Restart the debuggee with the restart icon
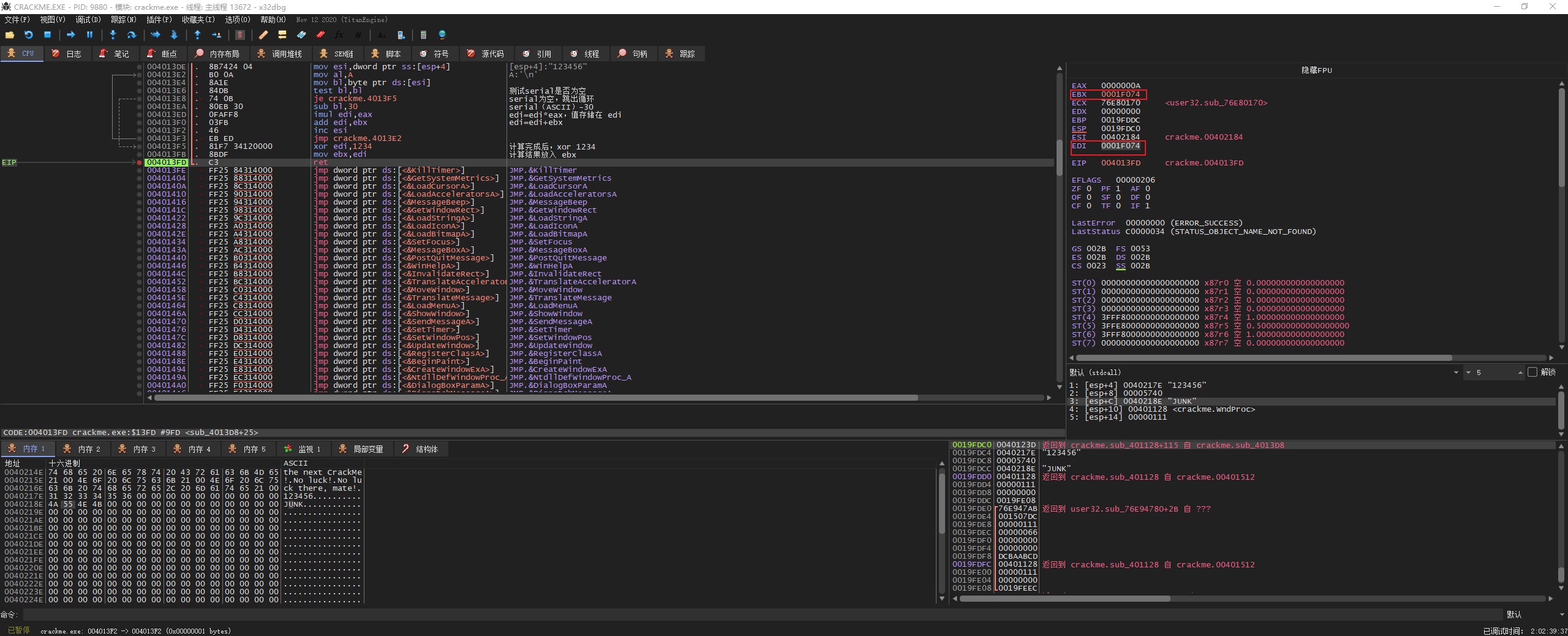This screenshot has height=636, width=1568. pyautogui.click(x=28, y=35)
